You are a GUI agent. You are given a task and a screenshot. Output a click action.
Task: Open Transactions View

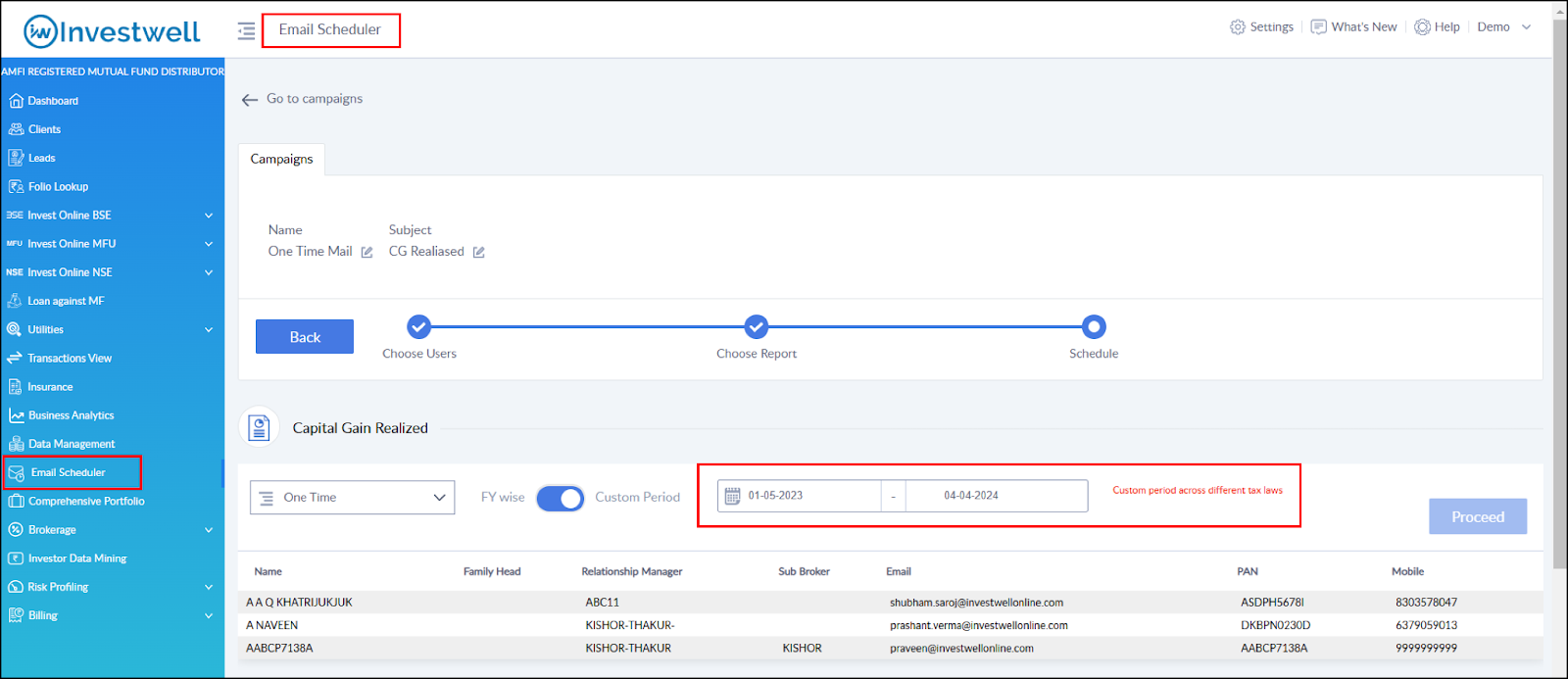coord(70,359)
